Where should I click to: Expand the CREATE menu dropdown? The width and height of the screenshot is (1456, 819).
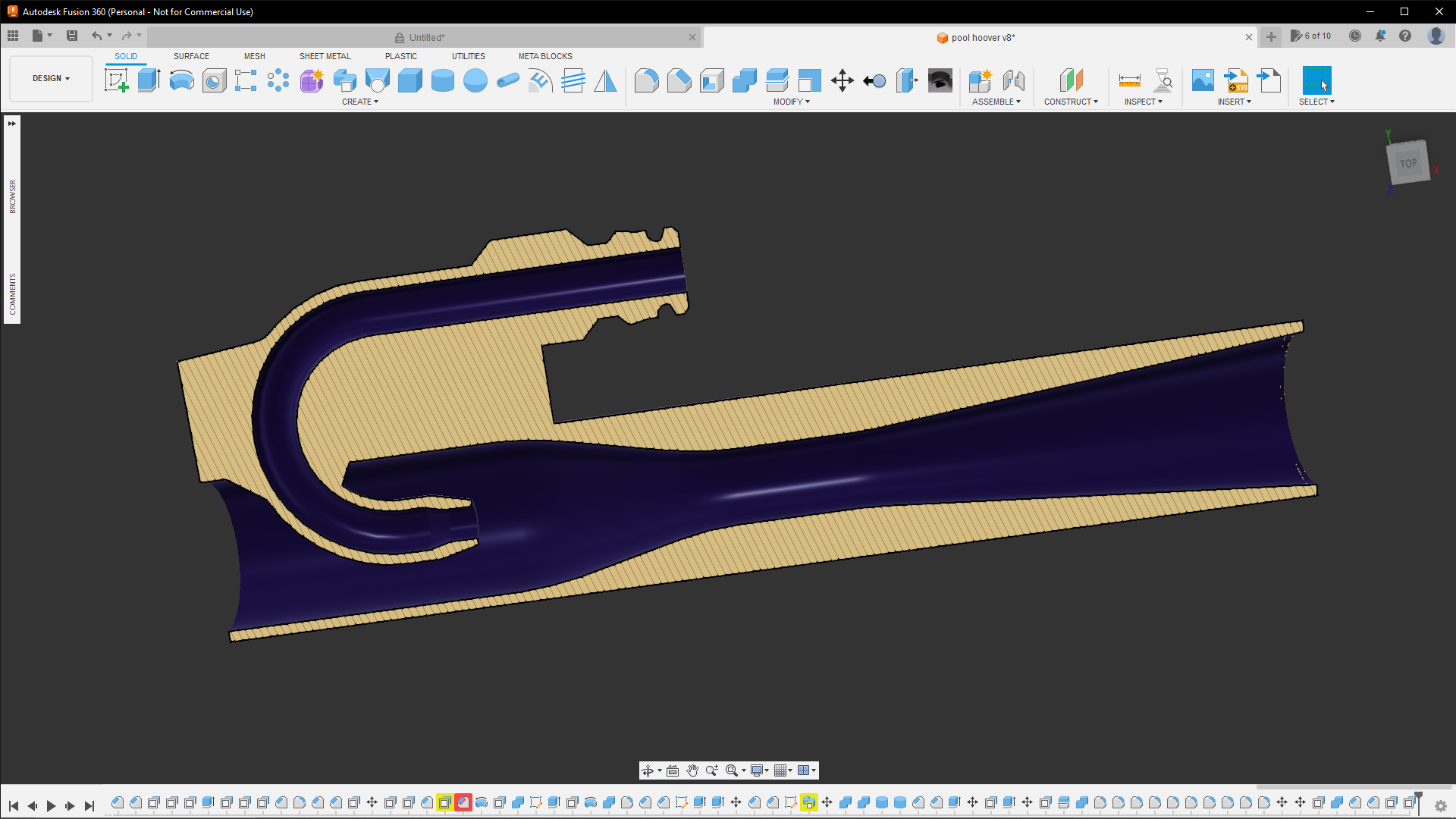359,102
